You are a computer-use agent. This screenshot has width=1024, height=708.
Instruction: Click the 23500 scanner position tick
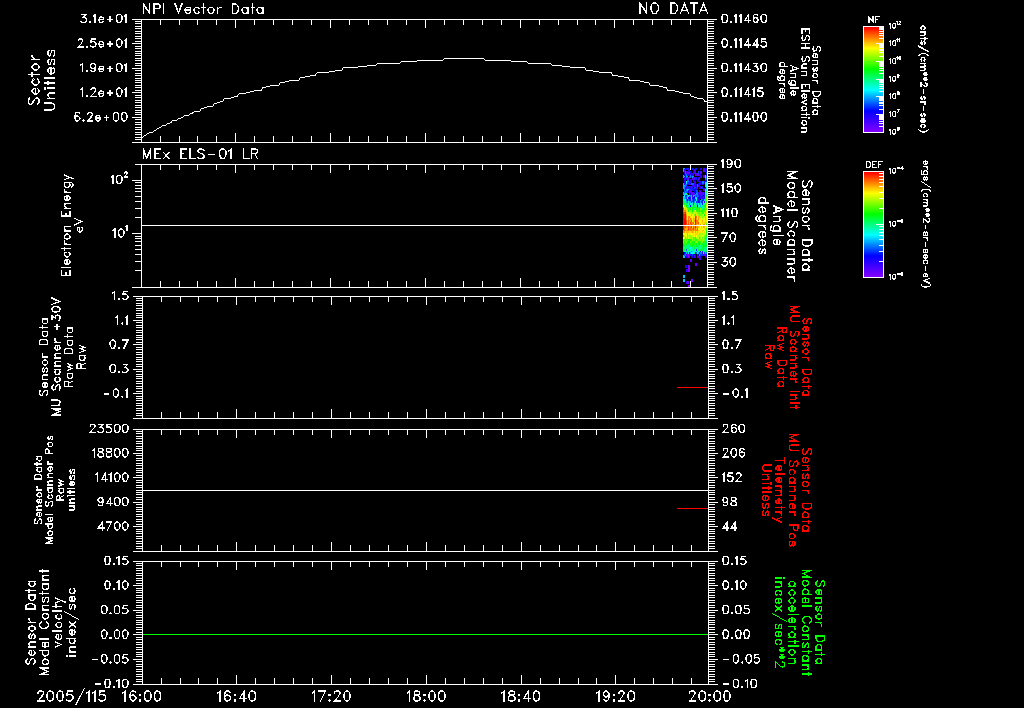coord(108,429)
